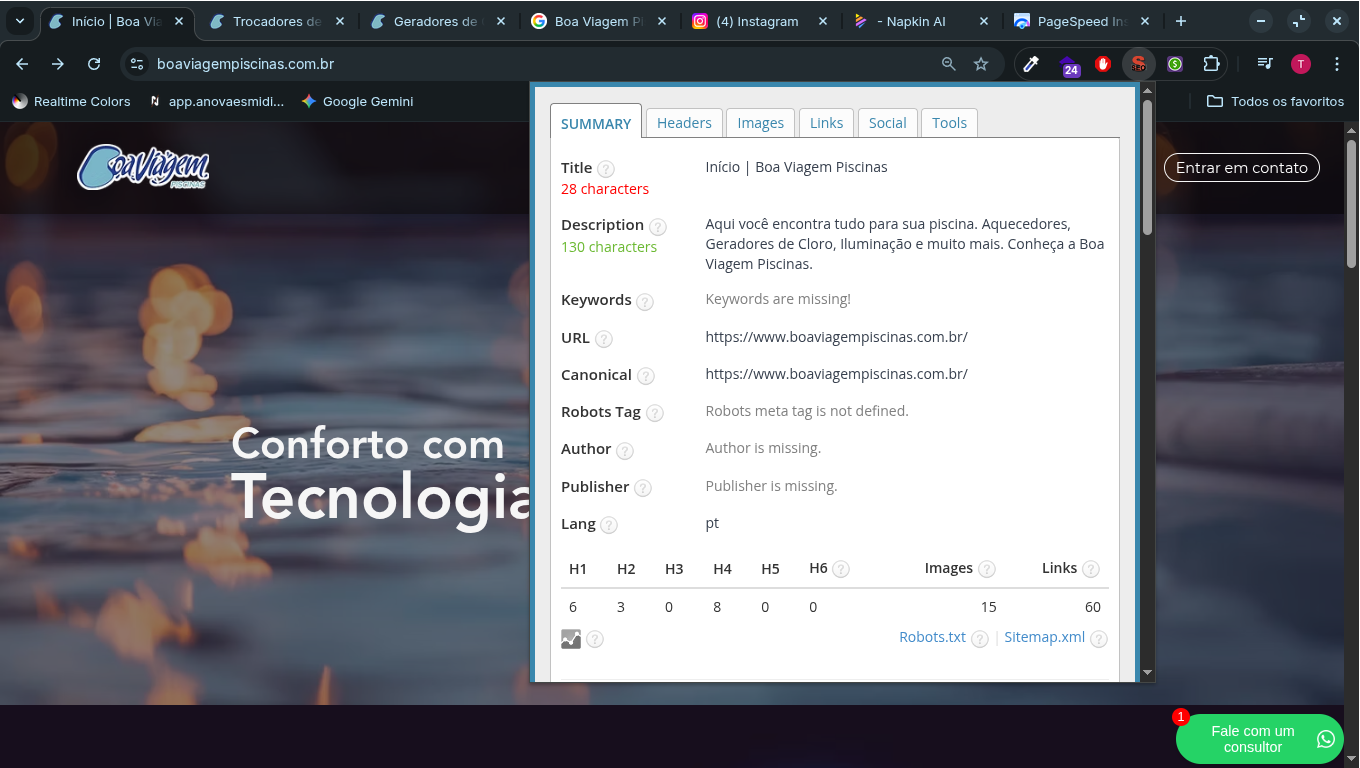Click the zoom magnifier icon in address bar
Image resolution: width=1360 pixels, height=768 pixels.
[949, 64]
